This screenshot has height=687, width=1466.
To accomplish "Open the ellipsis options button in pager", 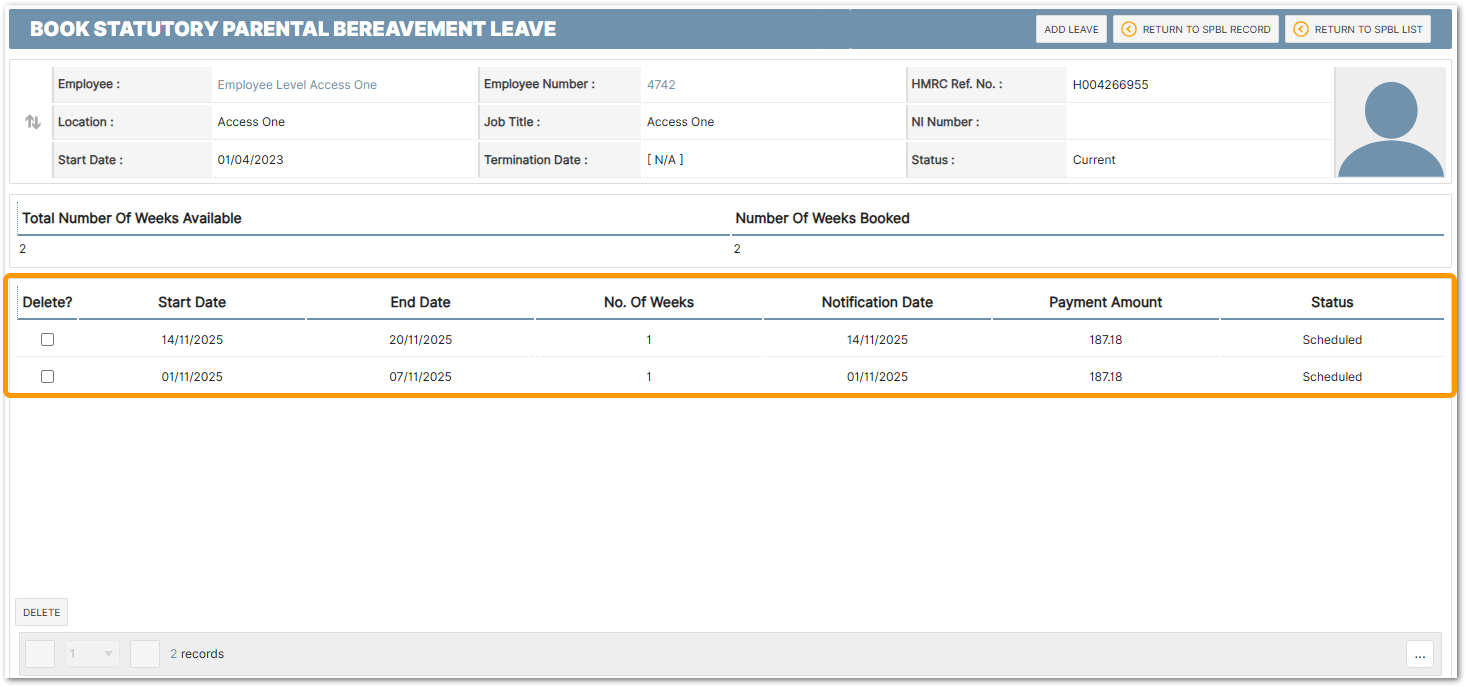I will (x=1419, y=654).
